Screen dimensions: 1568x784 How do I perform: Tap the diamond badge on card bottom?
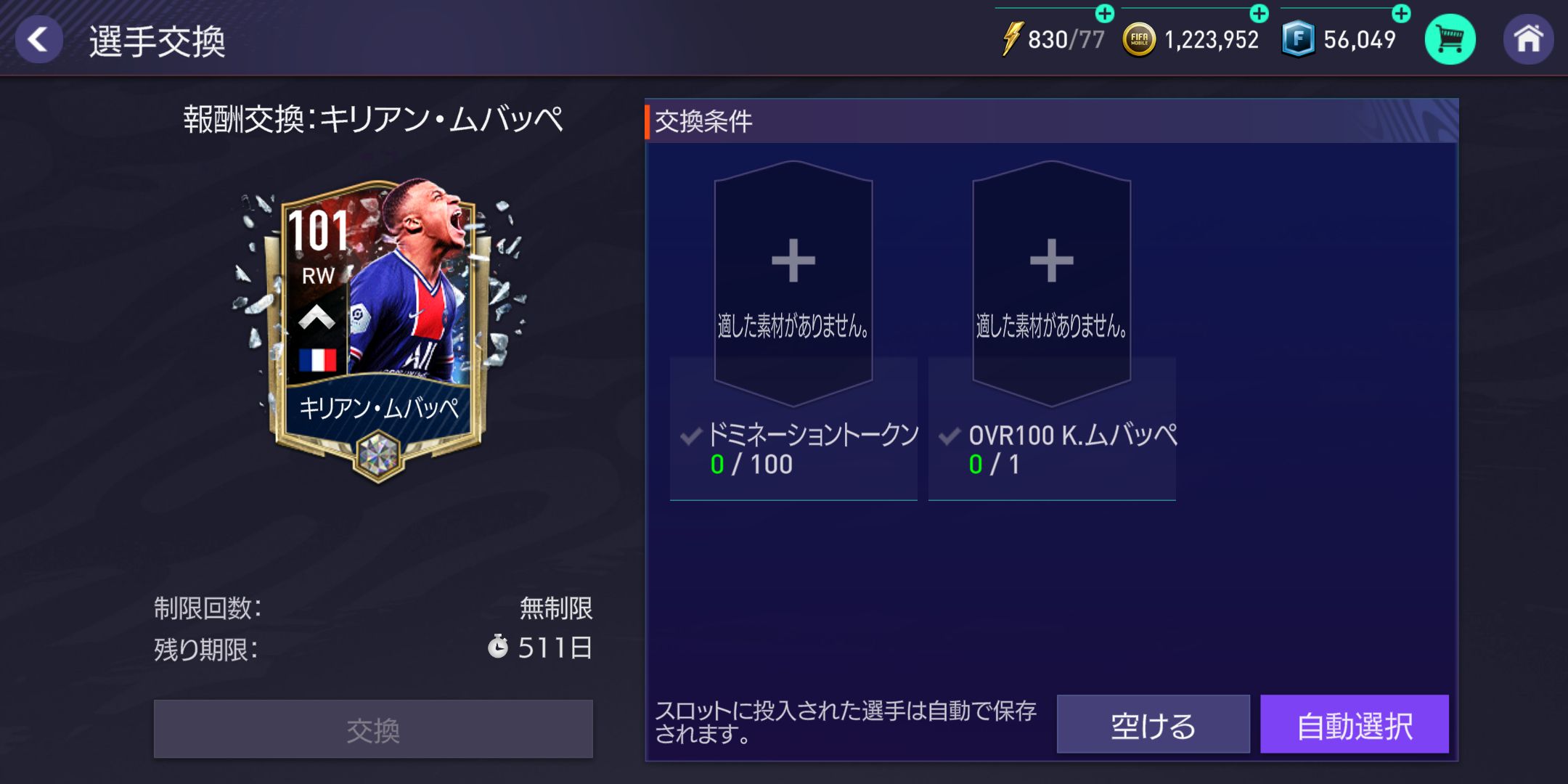tap(378, 456)
